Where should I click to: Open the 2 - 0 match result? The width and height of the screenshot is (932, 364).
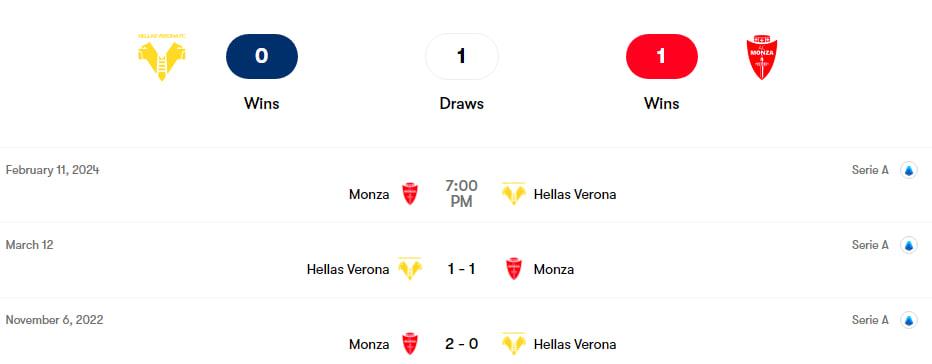(x=461, y=344)
